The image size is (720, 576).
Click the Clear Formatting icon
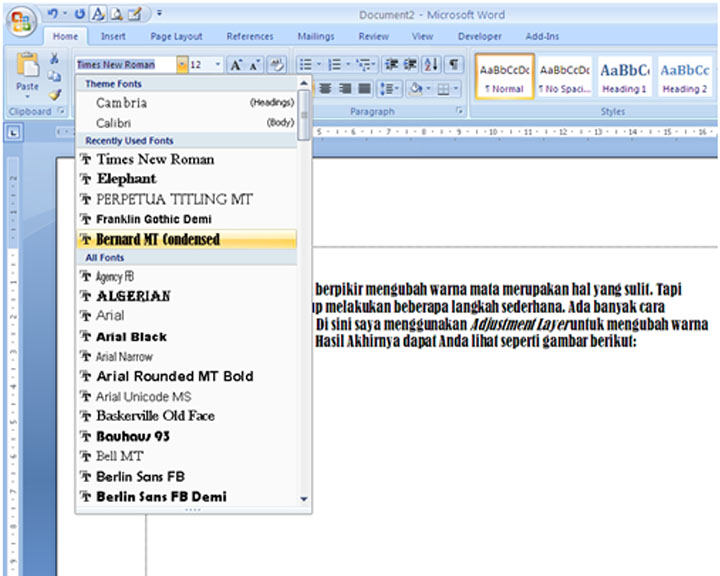[277, 65]
